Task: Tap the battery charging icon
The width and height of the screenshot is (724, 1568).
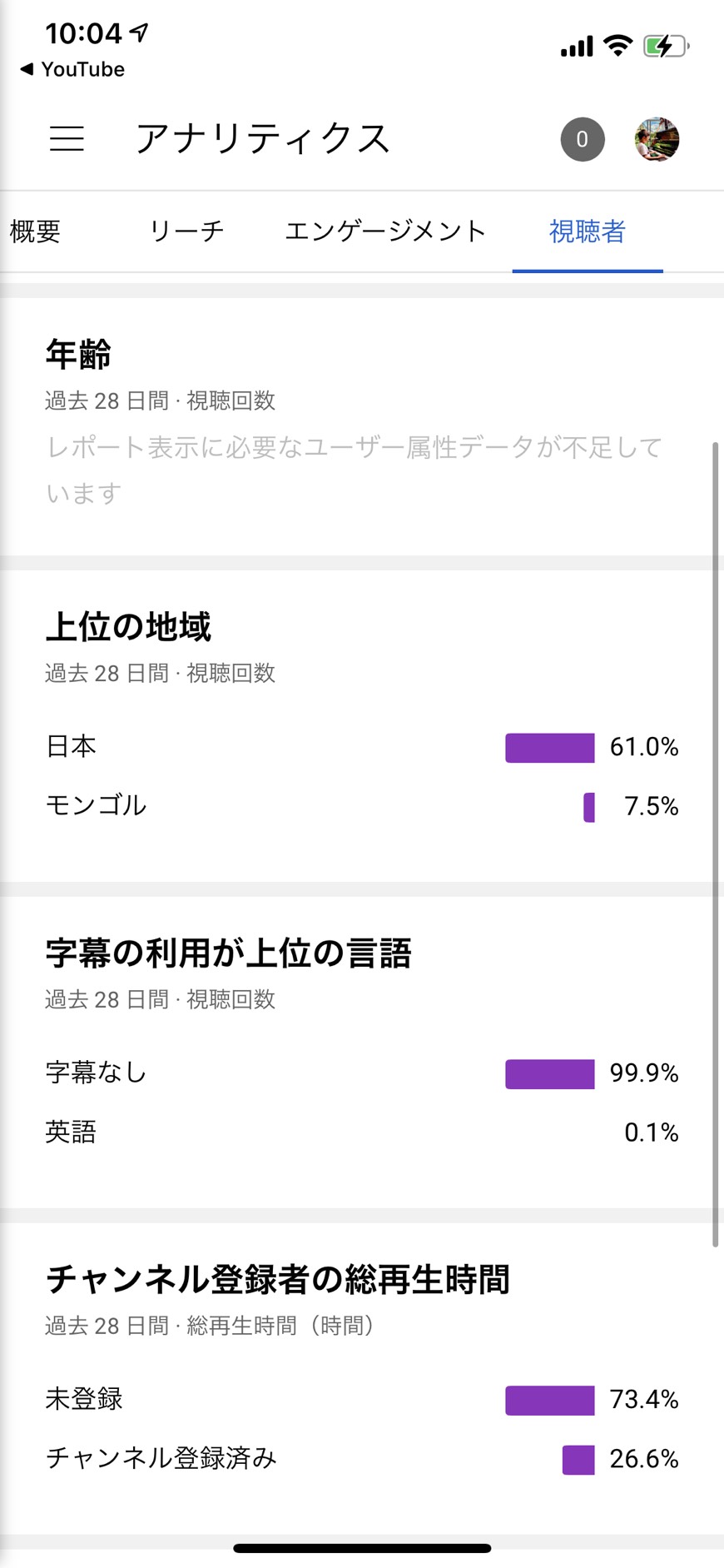Action: tap(666, 46)
